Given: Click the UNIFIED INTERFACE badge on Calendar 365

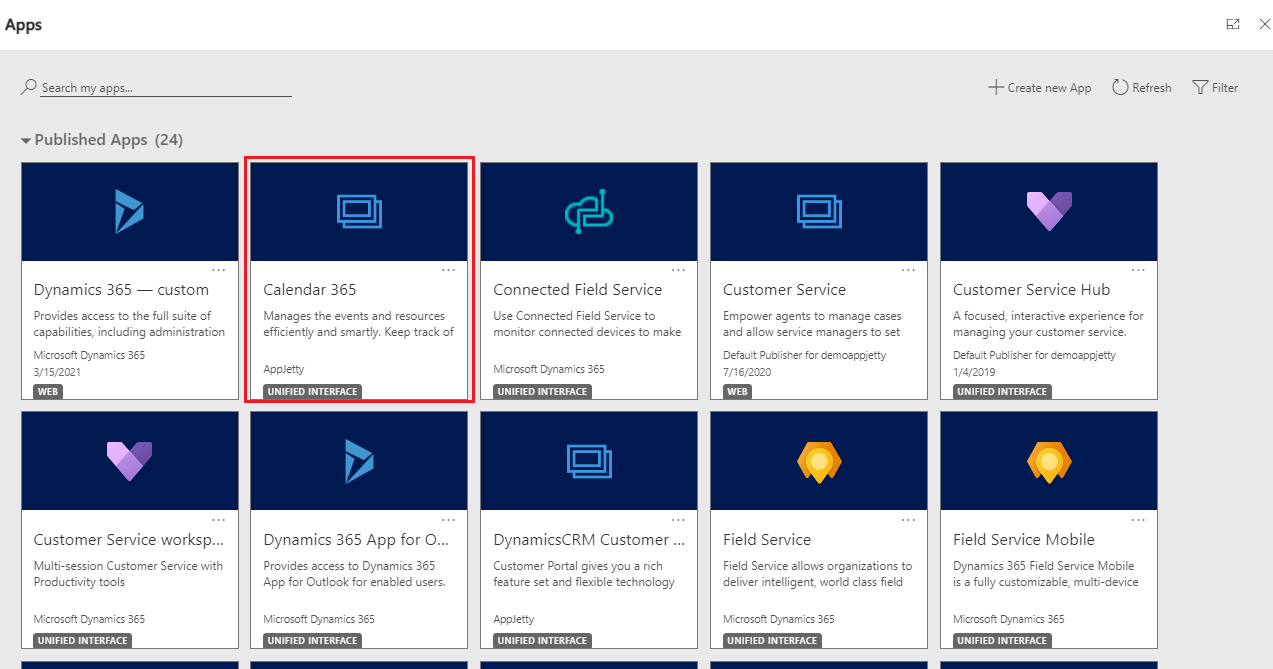Looking at the screenshot, I should pos(313,392).
